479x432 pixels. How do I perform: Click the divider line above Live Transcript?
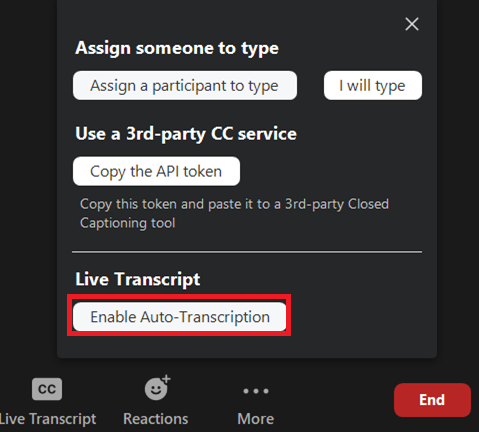coord(247,252)
